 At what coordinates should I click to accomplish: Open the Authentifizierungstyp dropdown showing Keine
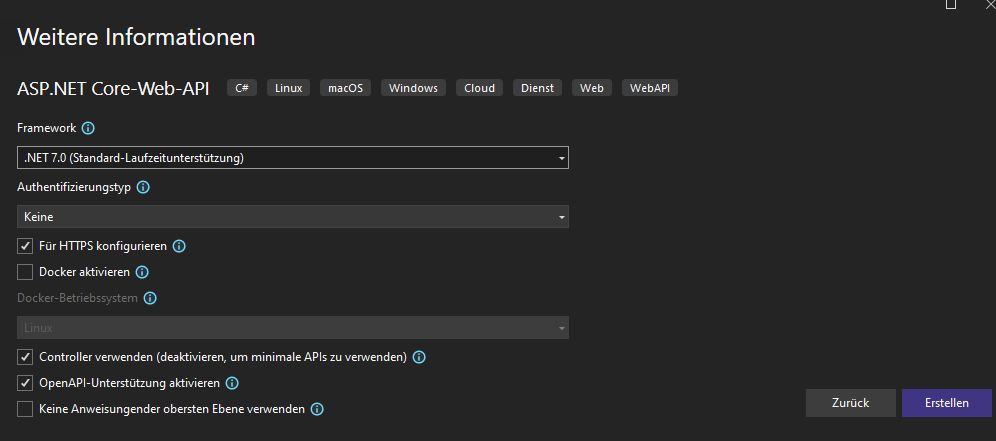[293, 217]
